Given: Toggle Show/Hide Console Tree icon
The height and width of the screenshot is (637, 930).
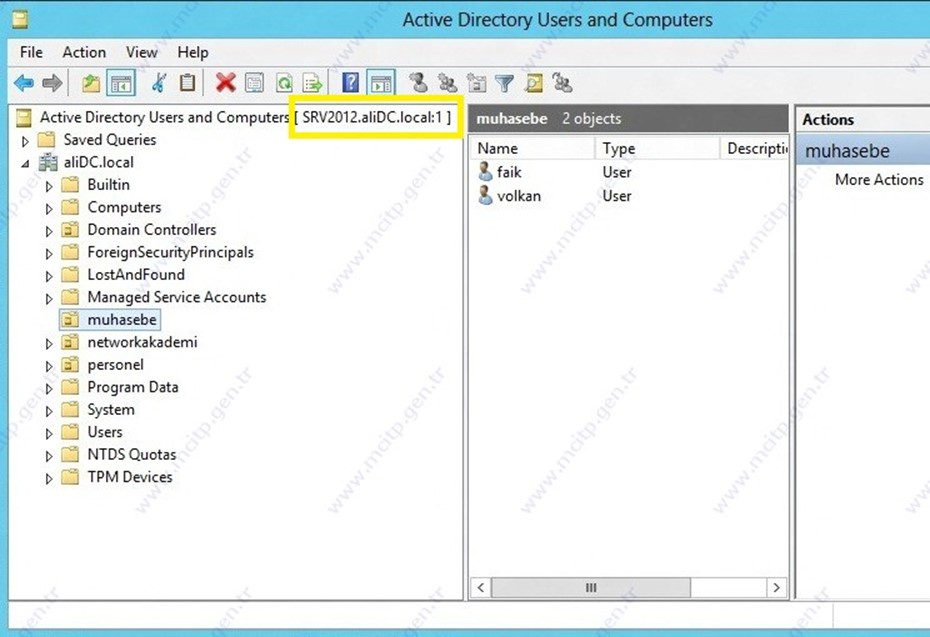Looking at the screenshot, I should (x=121, y=83).
